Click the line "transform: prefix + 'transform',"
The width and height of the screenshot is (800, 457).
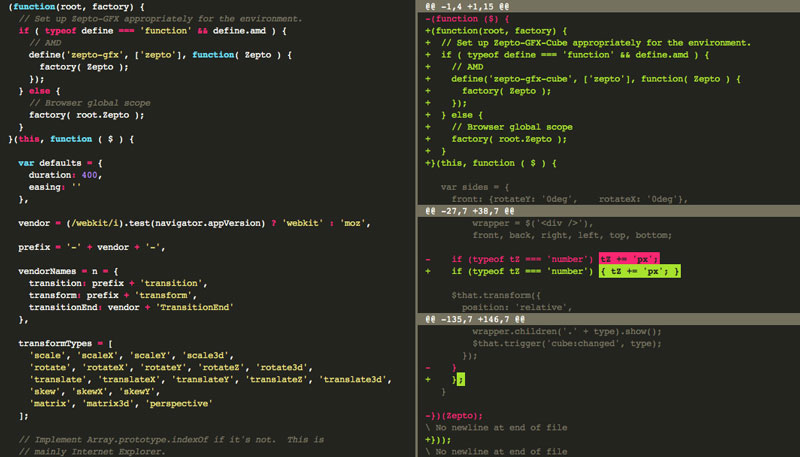point(113,295)
